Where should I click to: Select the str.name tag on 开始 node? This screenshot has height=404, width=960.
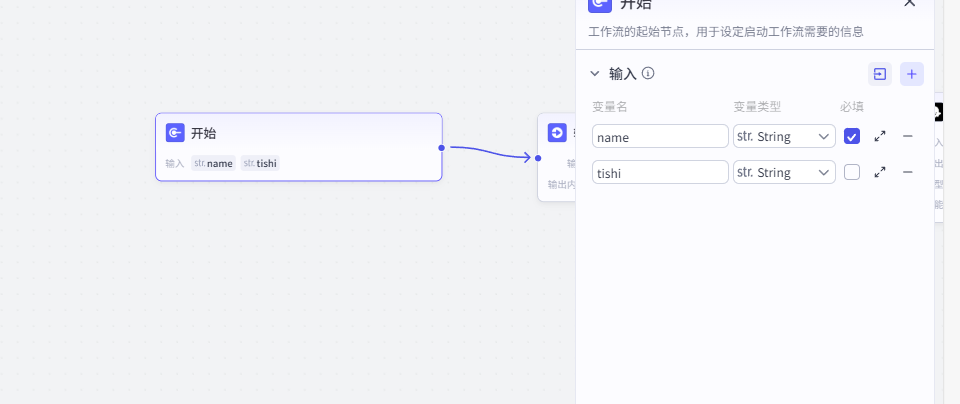pos(213,163)
